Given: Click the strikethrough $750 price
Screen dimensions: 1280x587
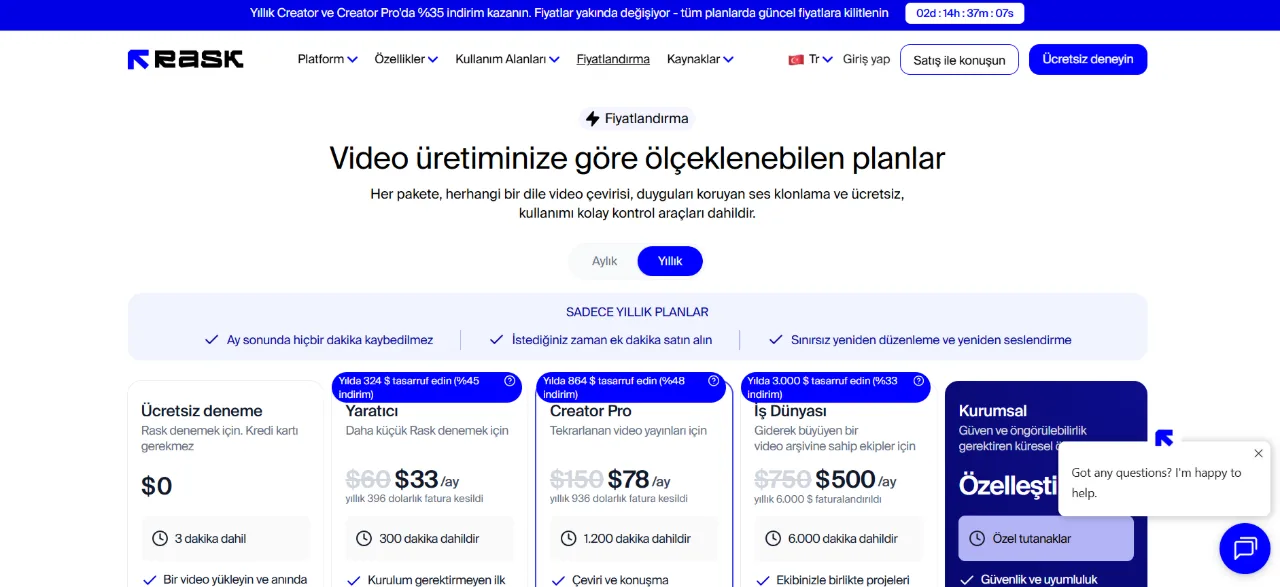Looking at the screenshot, I should (x=782, y=480).
